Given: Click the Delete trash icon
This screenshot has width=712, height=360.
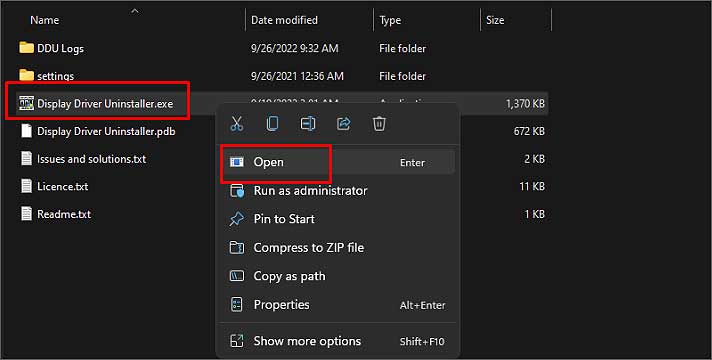Looking at the screenshot, I should [379, 123].
